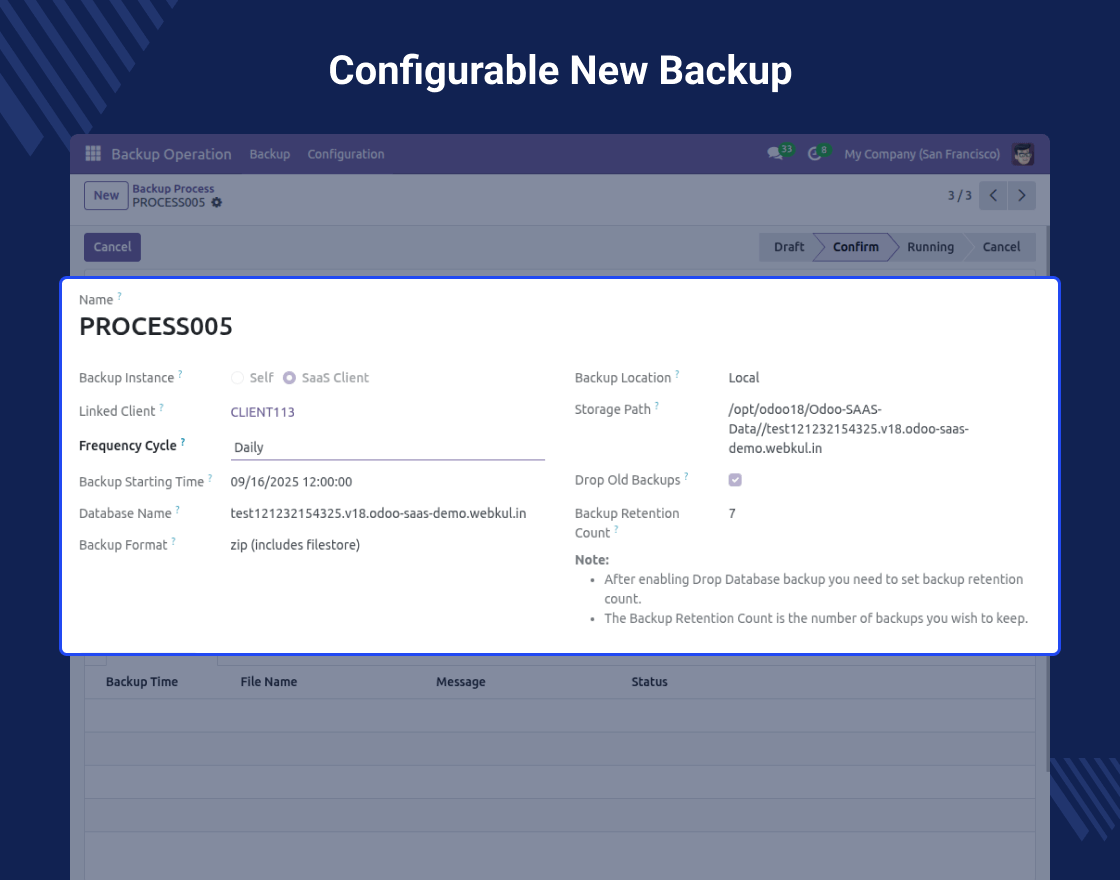Click help mark beside Backup Format
The width and height of the screenshot is (1120, 880).
pos(174,541)
